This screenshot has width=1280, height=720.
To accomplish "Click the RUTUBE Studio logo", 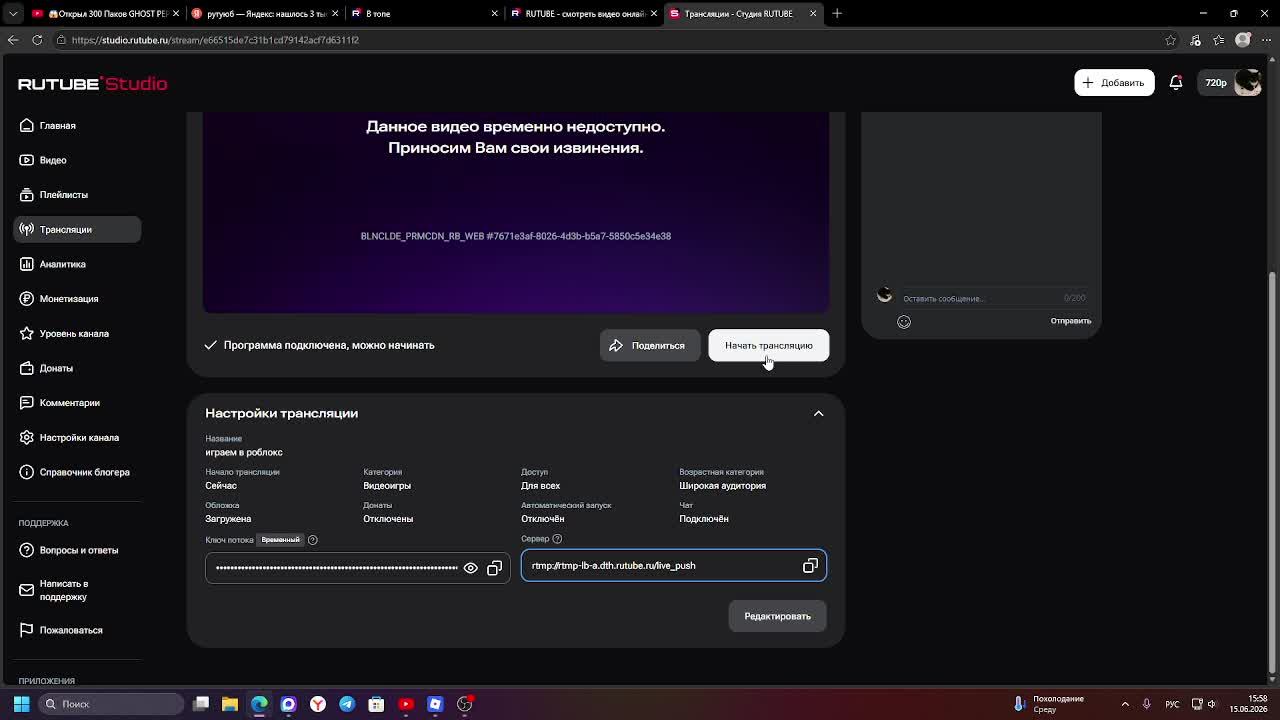I will [92, 83].
